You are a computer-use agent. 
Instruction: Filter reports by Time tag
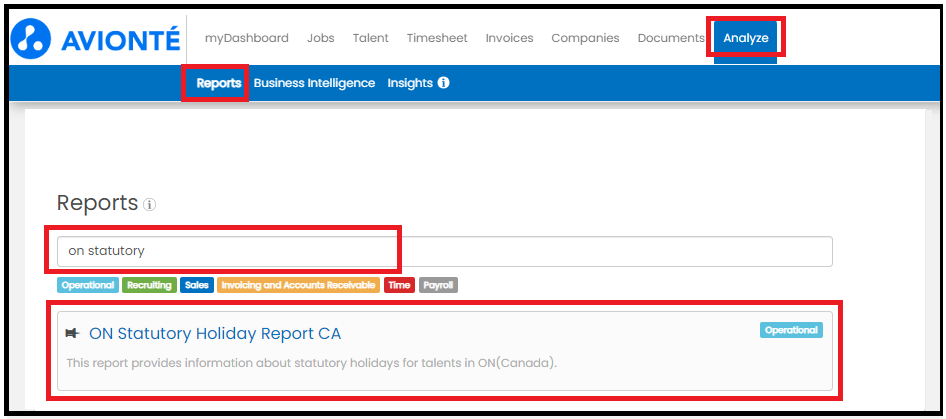click(x=399, y=285)
